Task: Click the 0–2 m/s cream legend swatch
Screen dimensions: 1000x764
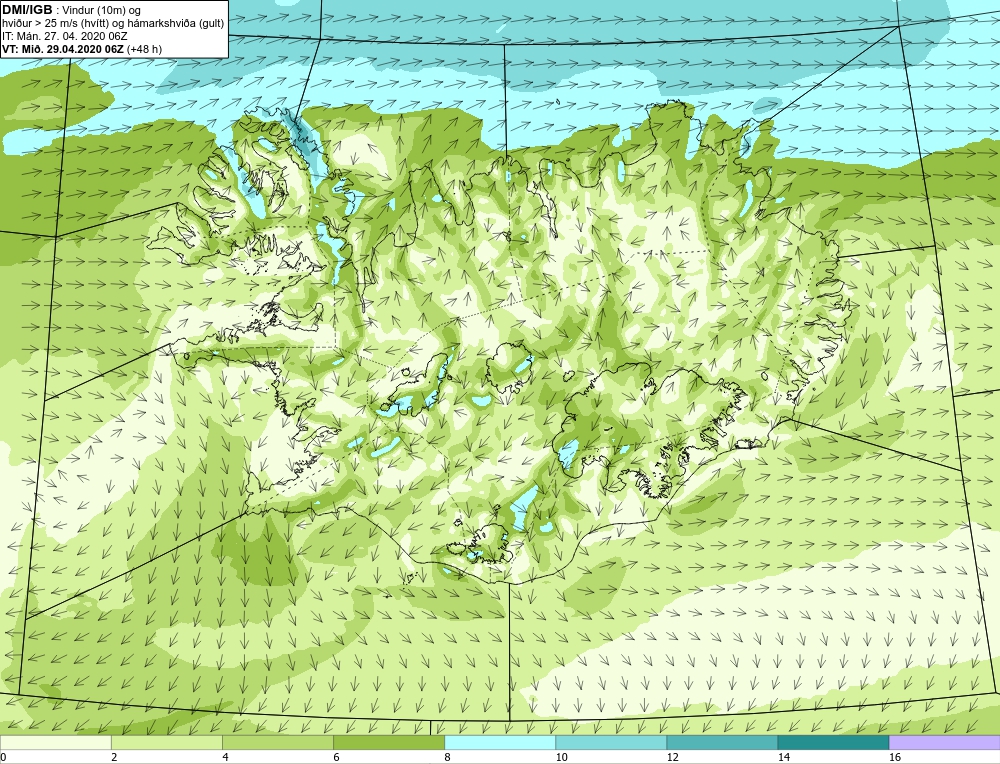Action: (x=55, y=742)
